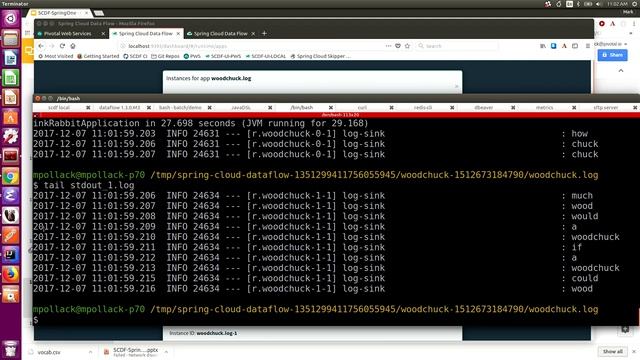Image resolution: width=640 pixels, height=360 pixels.
Task: Open Ubuntu dash search in launcher
Action: [x=11, y=18]
